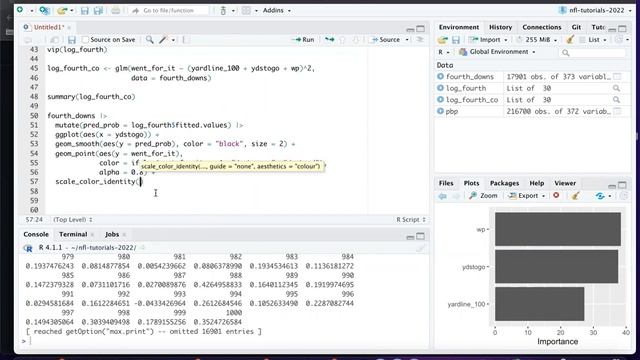
Task: Inspect log_fourth with magnifier icon
Action: pyautogui.click(x=616, y=88)
